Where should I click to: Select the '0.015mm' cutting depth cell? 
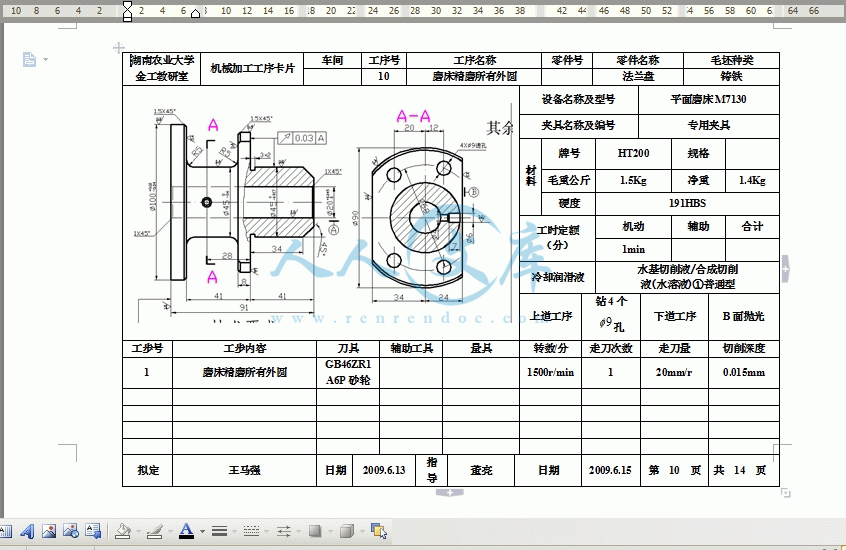pos(743,372)
